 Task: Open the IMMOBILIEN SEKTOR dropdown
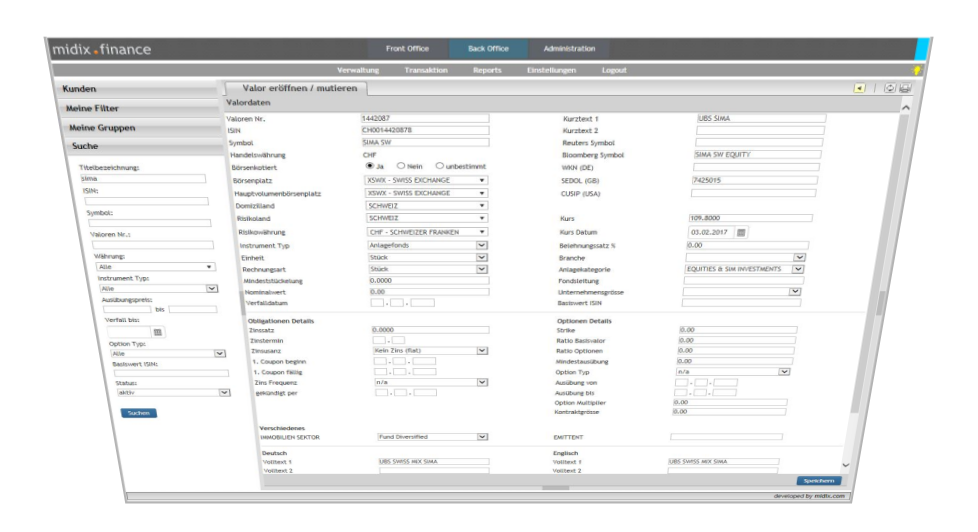pos(433,437)
